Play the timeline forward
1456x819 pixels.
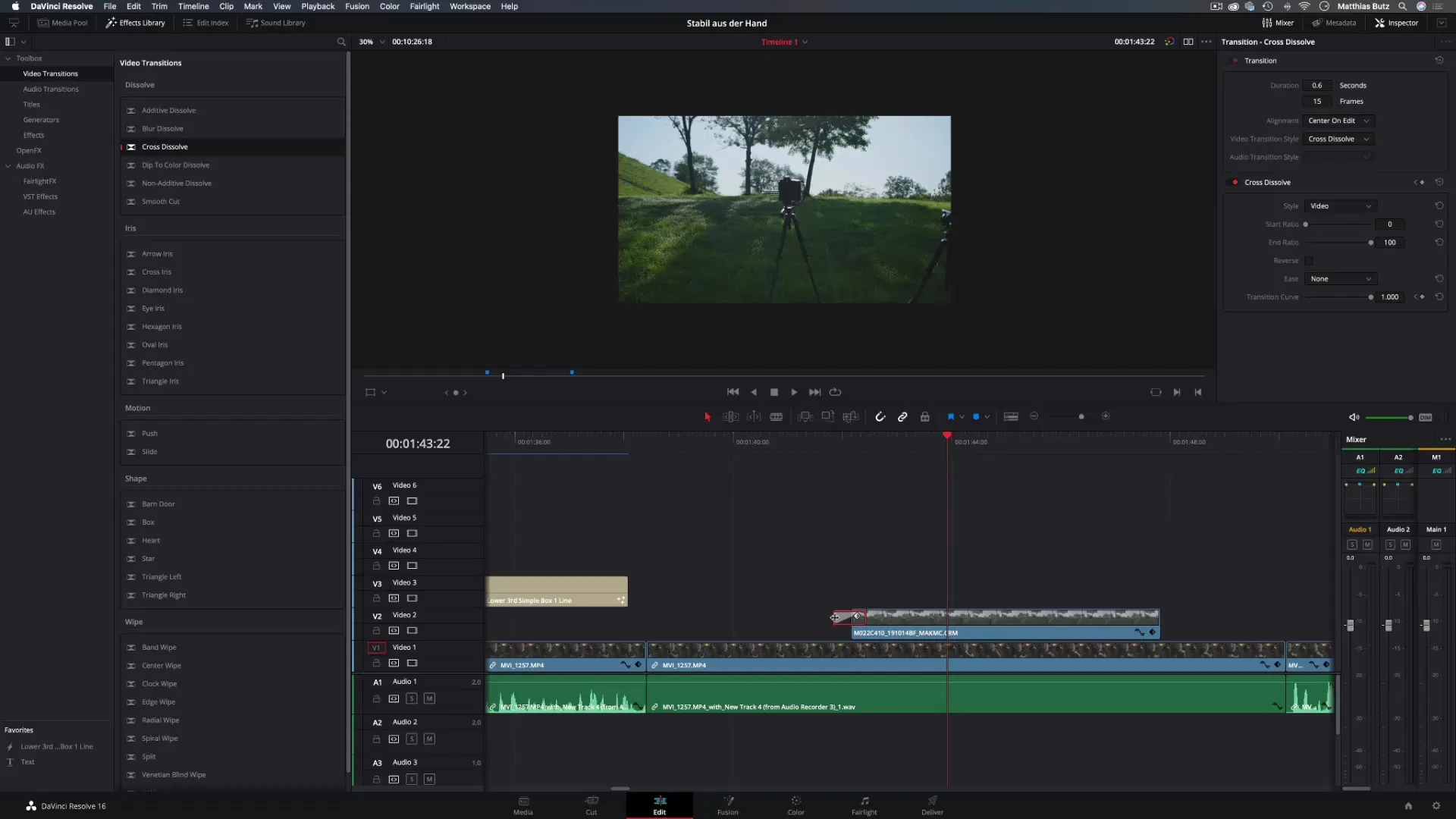[x=794, y=392]
